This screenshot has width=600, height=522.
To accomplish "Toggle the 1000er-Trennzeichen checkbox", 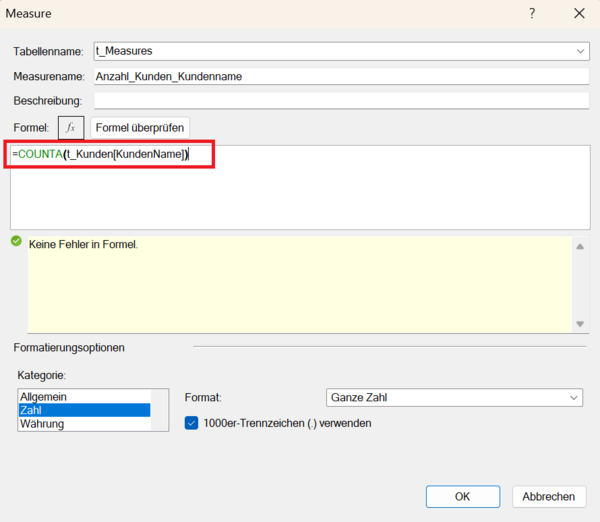I will (193, 423).
